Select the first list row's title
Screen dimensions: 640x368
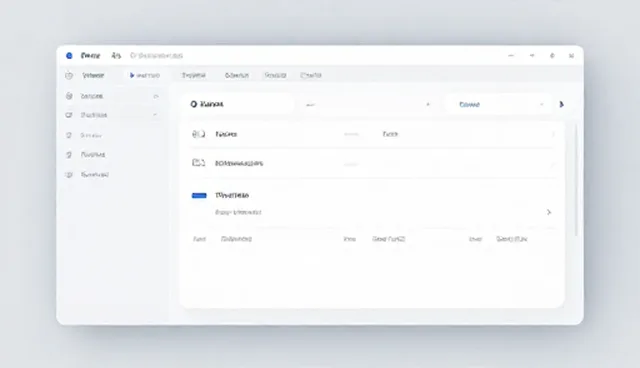tap(226, 134)
